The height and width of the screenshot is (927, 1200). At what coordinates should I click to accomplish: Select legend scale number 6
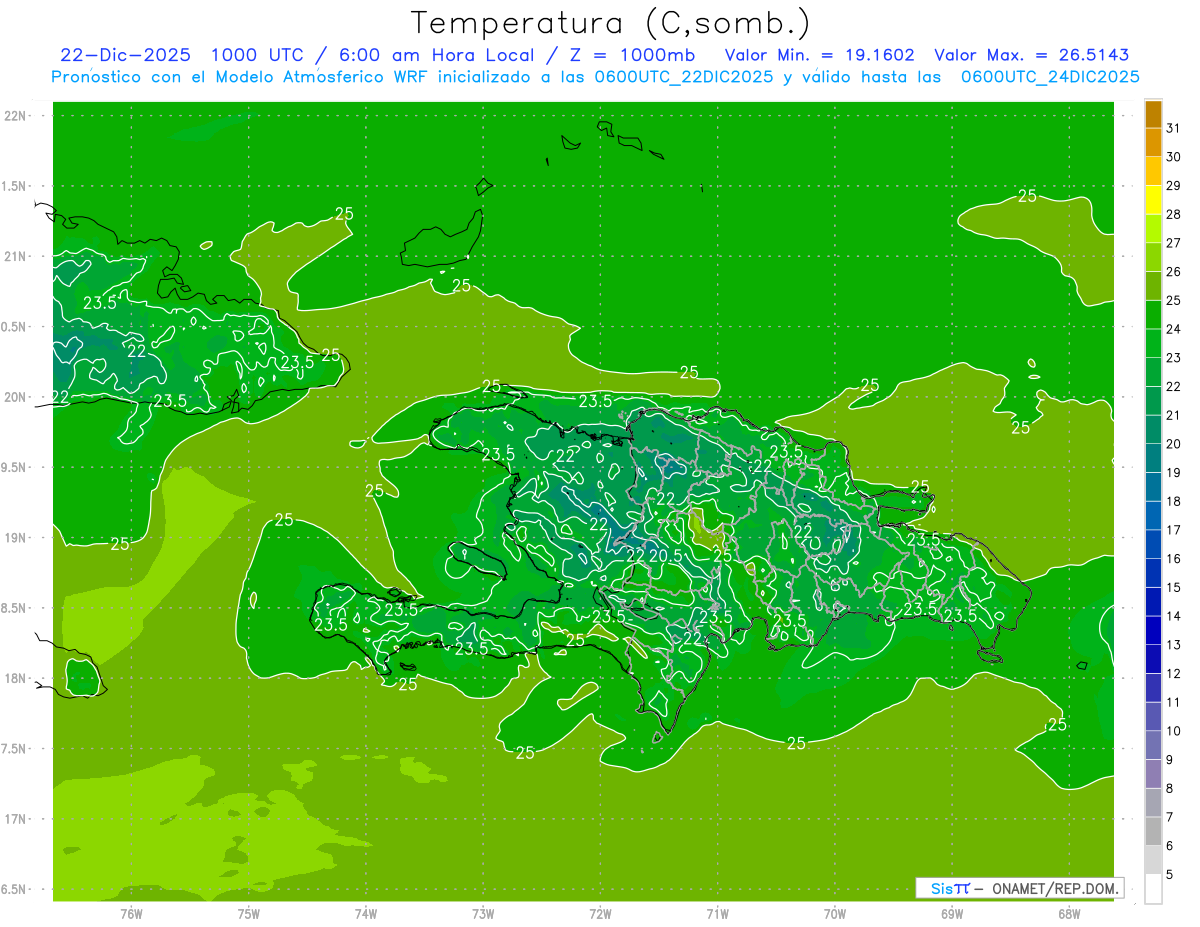1170,847
